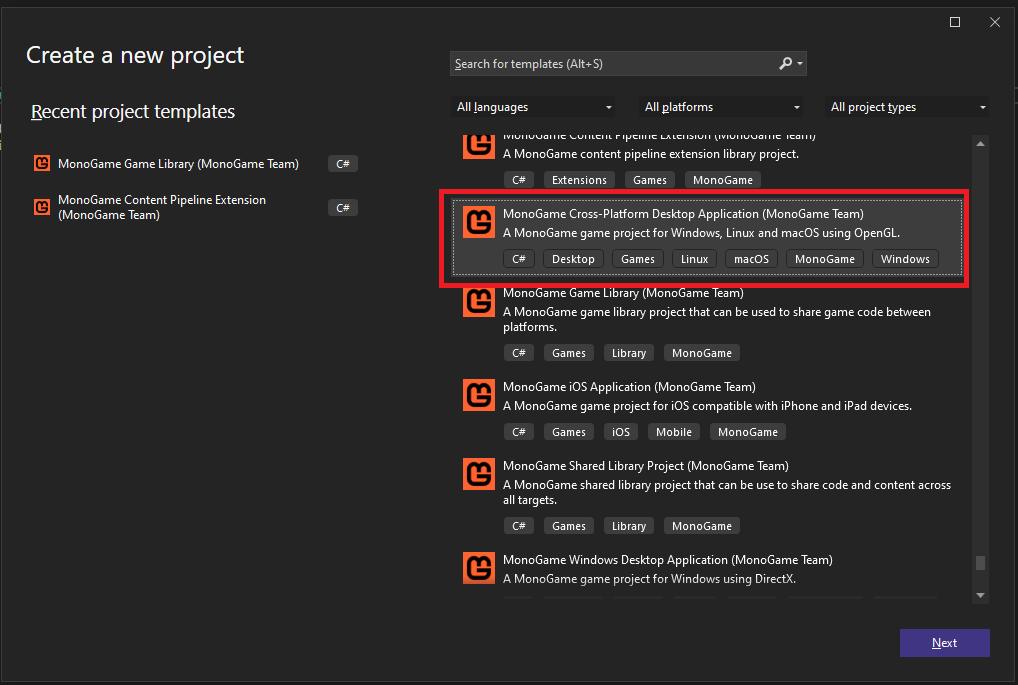
Task: Click Library tag under Game Library template
Action: coord(628,353)
